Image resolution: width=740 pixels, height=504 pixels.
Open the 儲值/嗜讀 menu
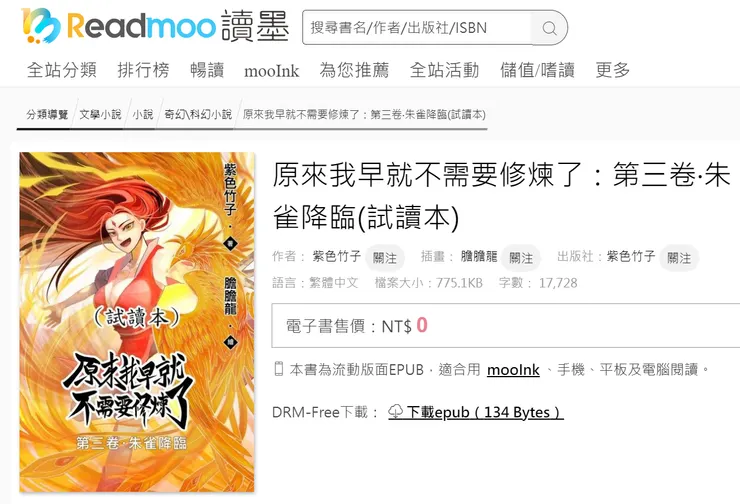pos(537,70)
